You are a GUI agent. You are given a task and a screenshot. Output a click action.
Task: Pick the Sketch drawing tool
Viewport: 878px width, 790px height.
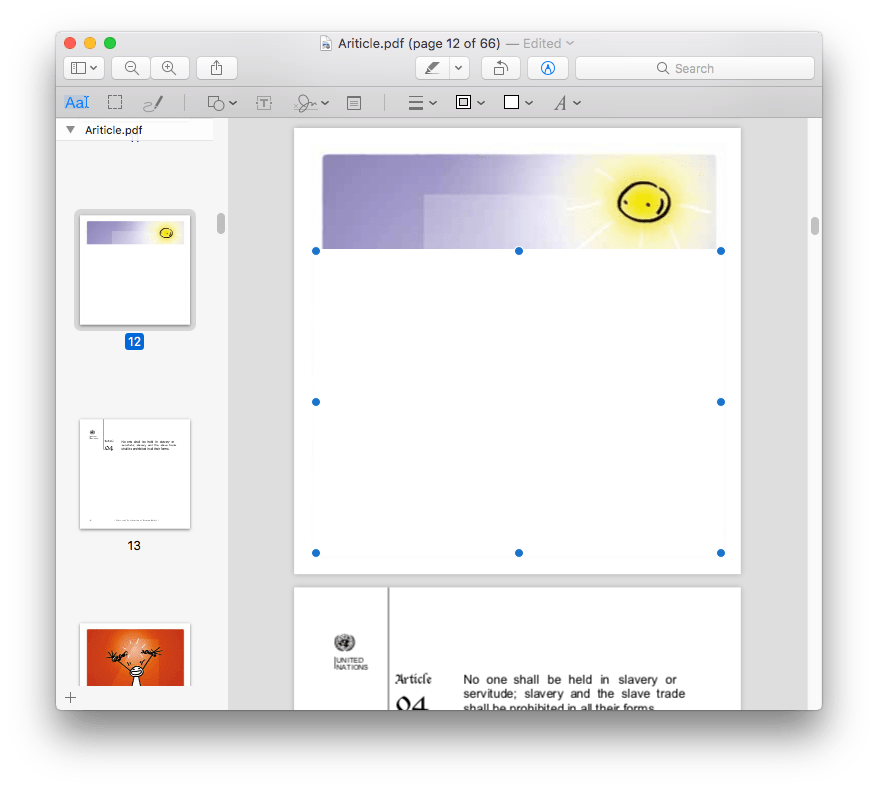point(152,102)
